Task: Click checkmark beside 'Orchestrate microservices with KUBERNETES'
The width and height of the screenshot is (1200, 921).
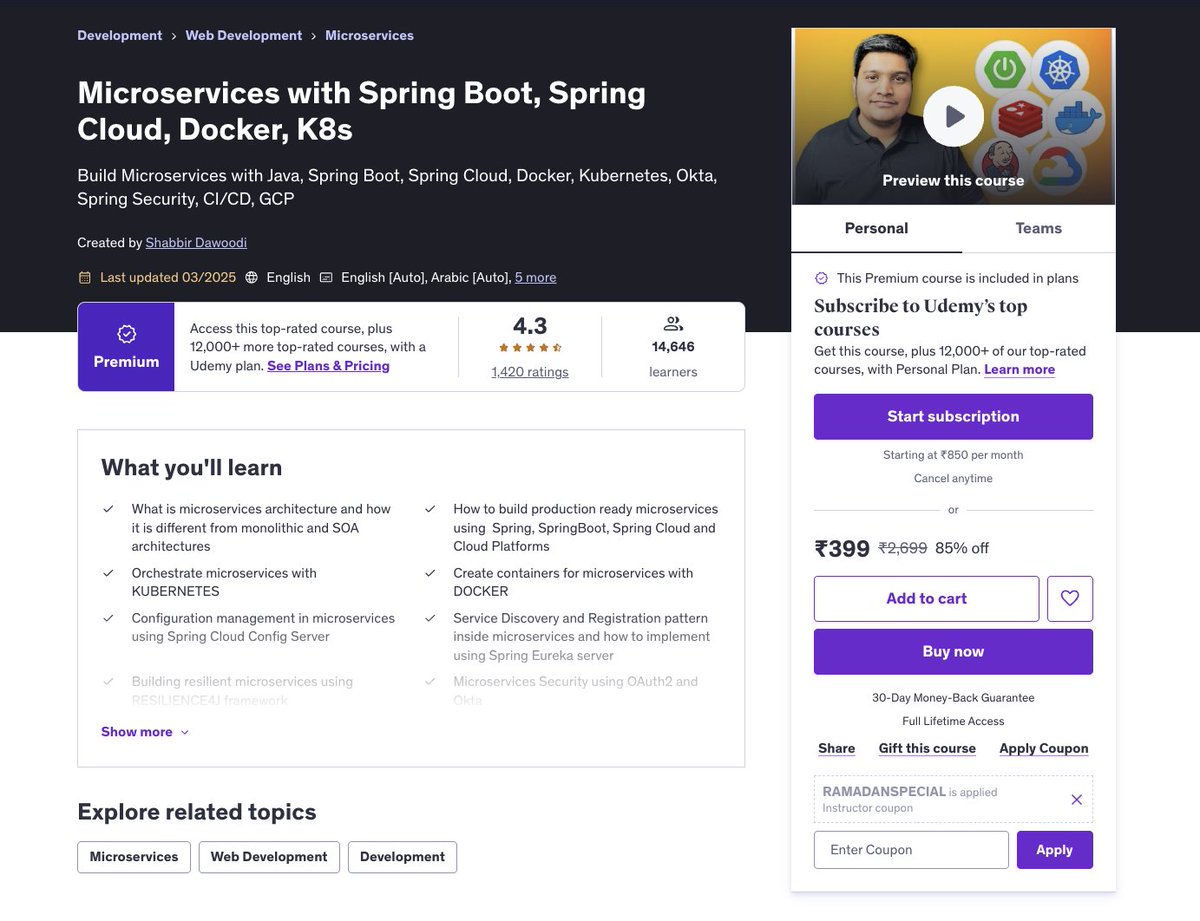Action: (108, 573)
